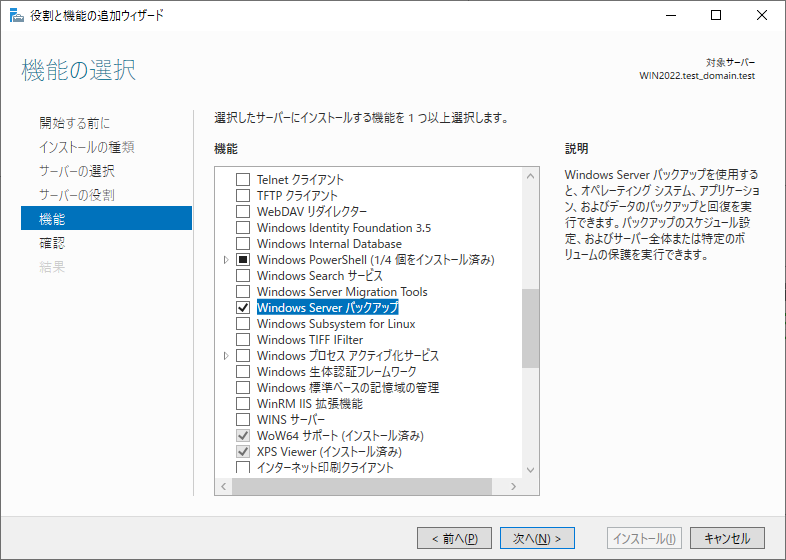
Task: Check Windows 標準ベースの記憶域の管理 checkbox
Action: (x=243, y=388)
